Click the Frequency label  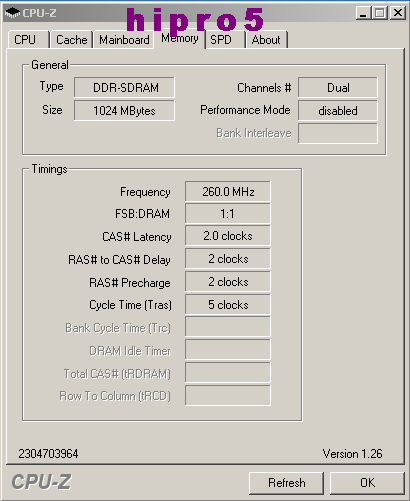click(145, 192)
